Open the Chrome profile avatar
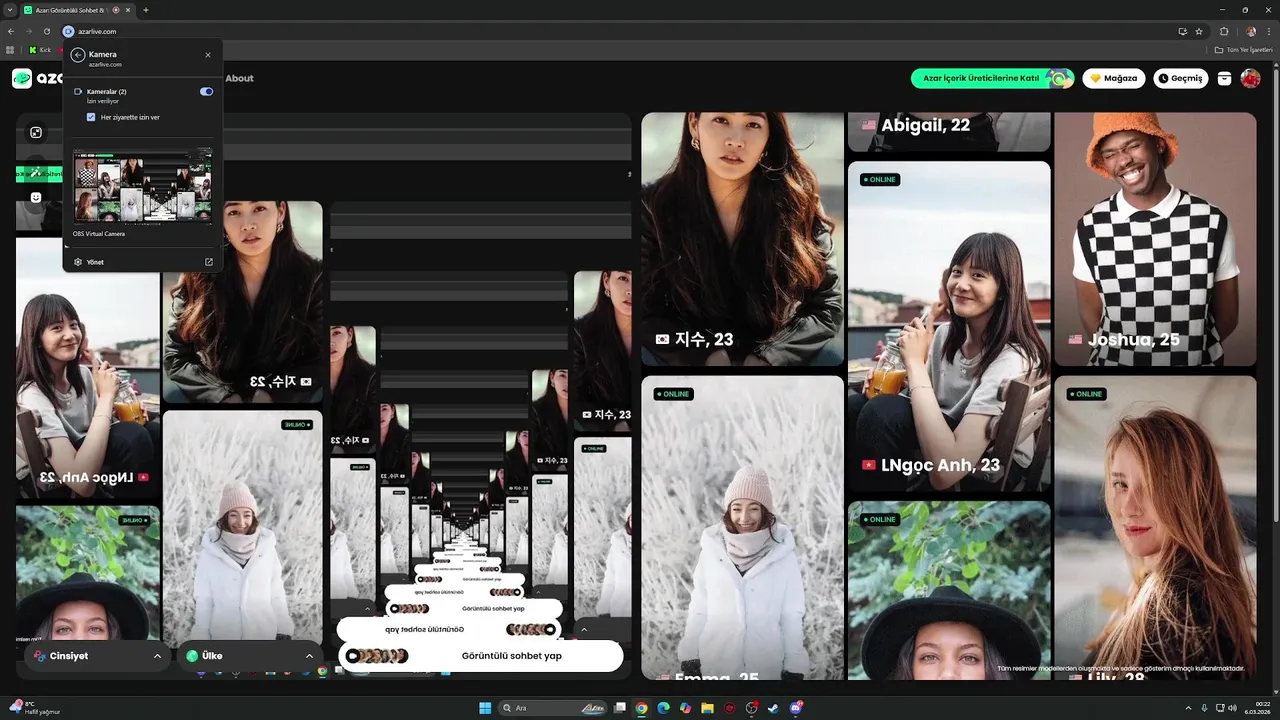This screenshot has height=720, width=1280. coord(1251,31)
